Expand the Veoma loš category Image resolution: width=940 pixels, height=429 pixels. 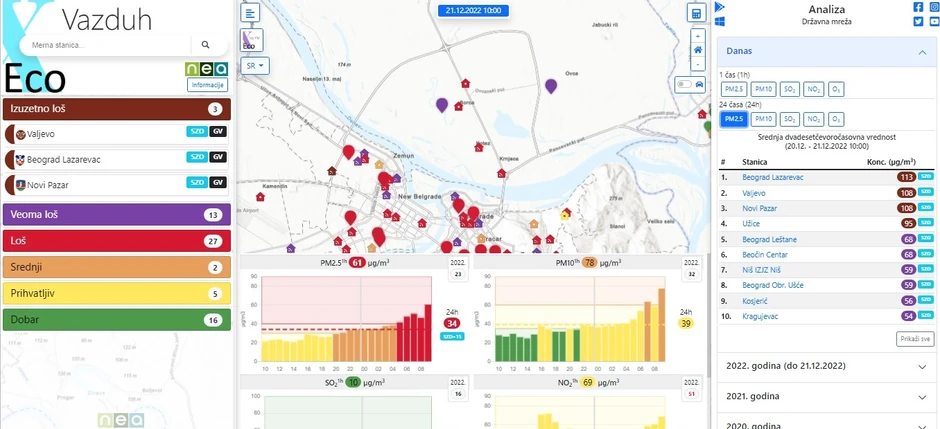[x=116, y=214]
